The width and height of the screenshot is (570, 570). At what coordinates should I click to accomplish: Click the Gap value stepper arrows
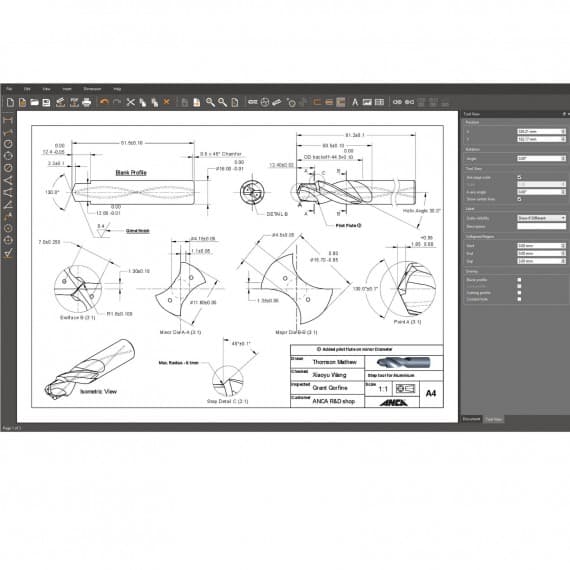[563, 261]
